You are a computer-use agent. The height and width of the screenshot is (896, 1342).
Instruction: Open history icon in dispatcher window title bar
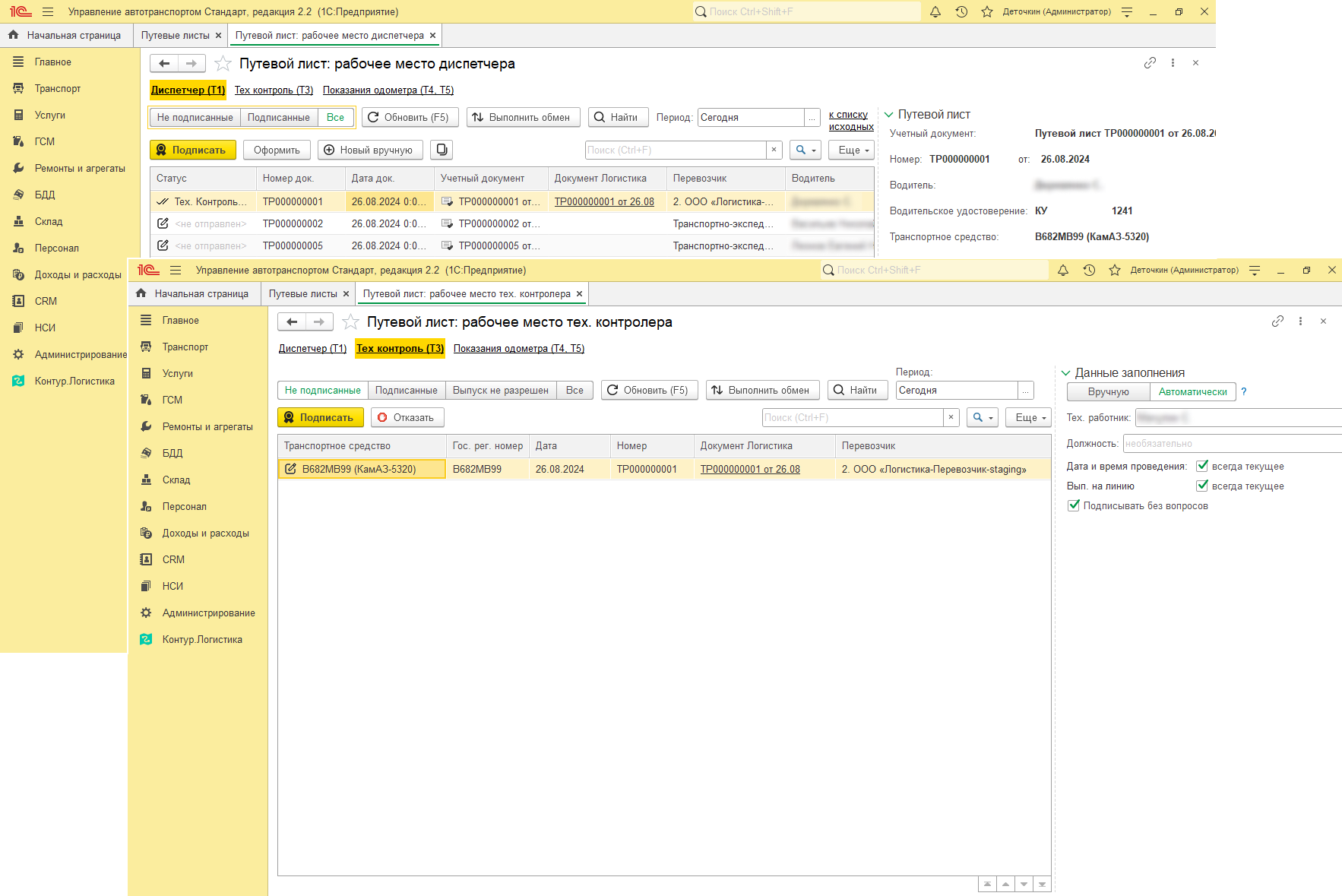click(x=961, y=12)
